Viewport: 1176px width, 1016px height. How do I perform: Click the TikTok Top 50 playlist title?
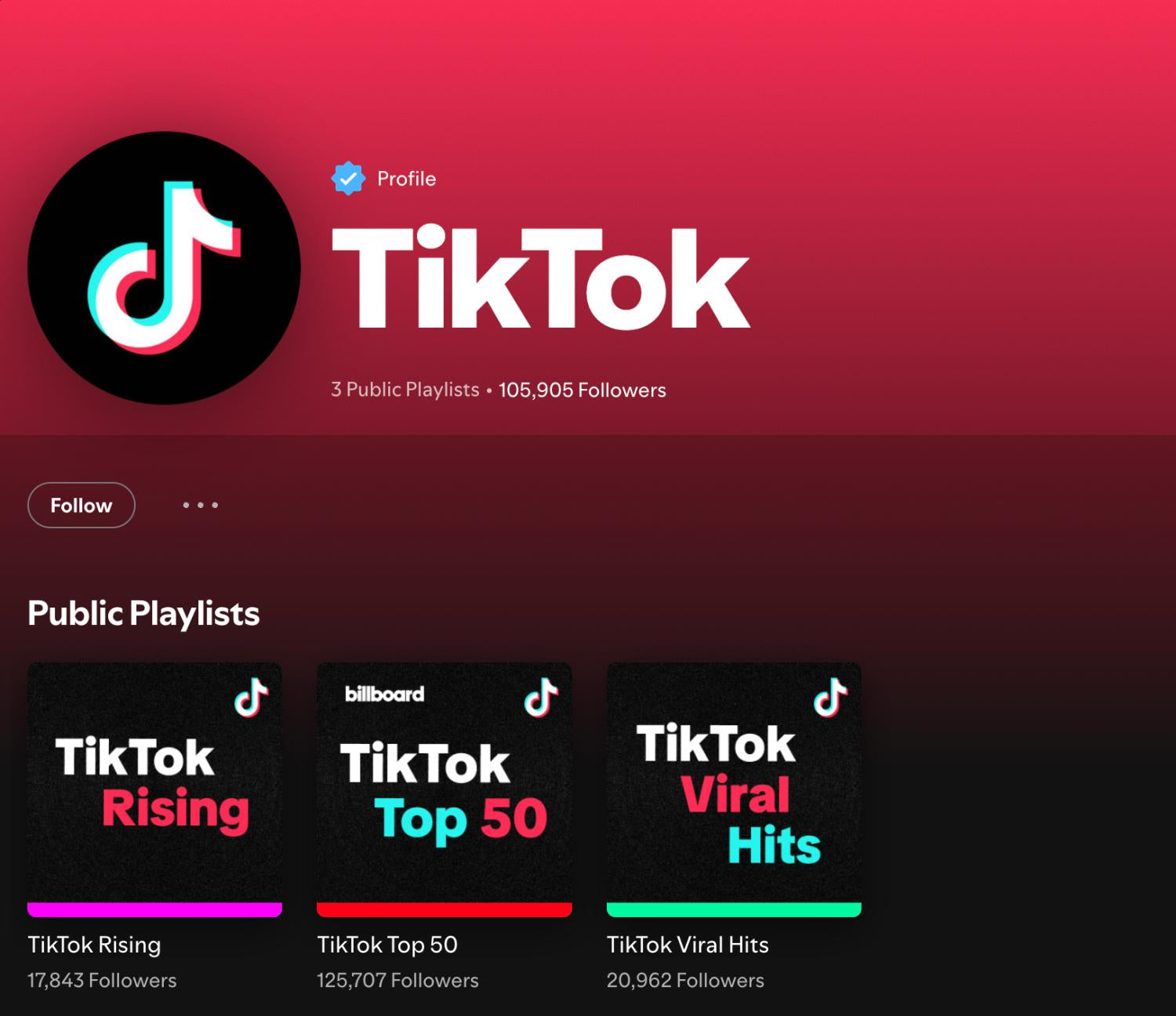pyautogui.click(x=387, y=945)
